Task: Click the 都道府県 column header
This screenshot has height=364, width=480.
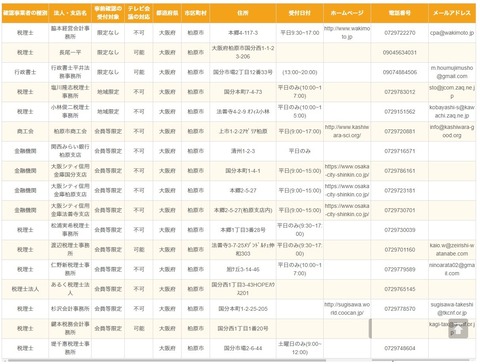Action: pos(167,13)
